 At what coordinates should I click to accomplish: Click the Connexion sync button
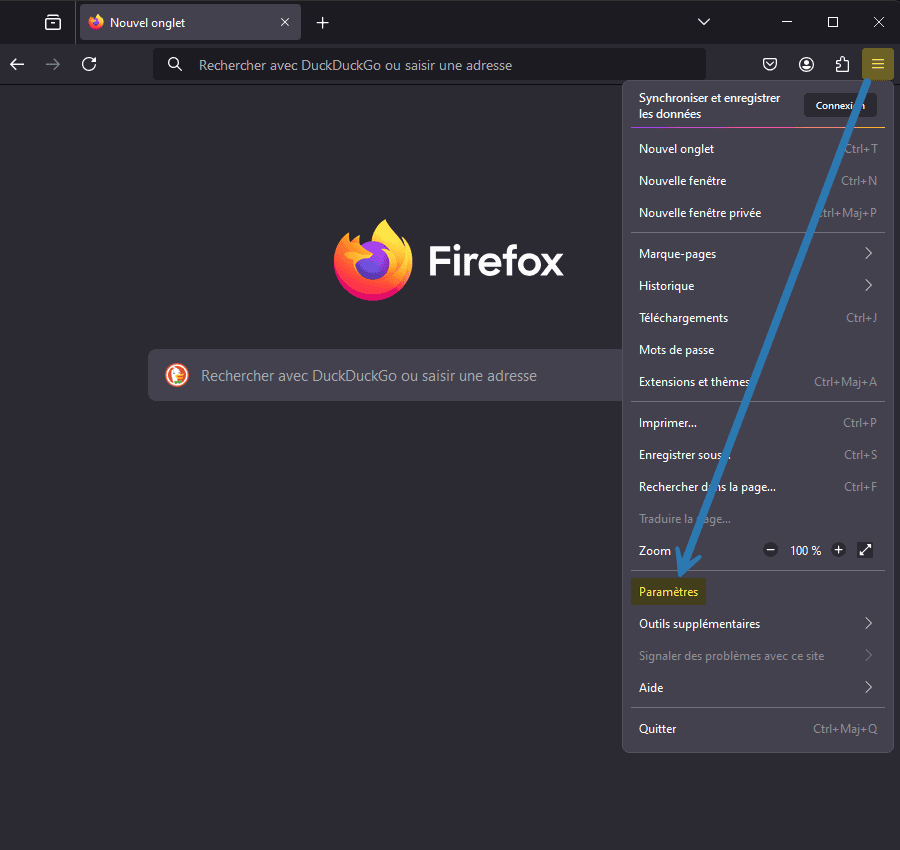coord(840,106)
